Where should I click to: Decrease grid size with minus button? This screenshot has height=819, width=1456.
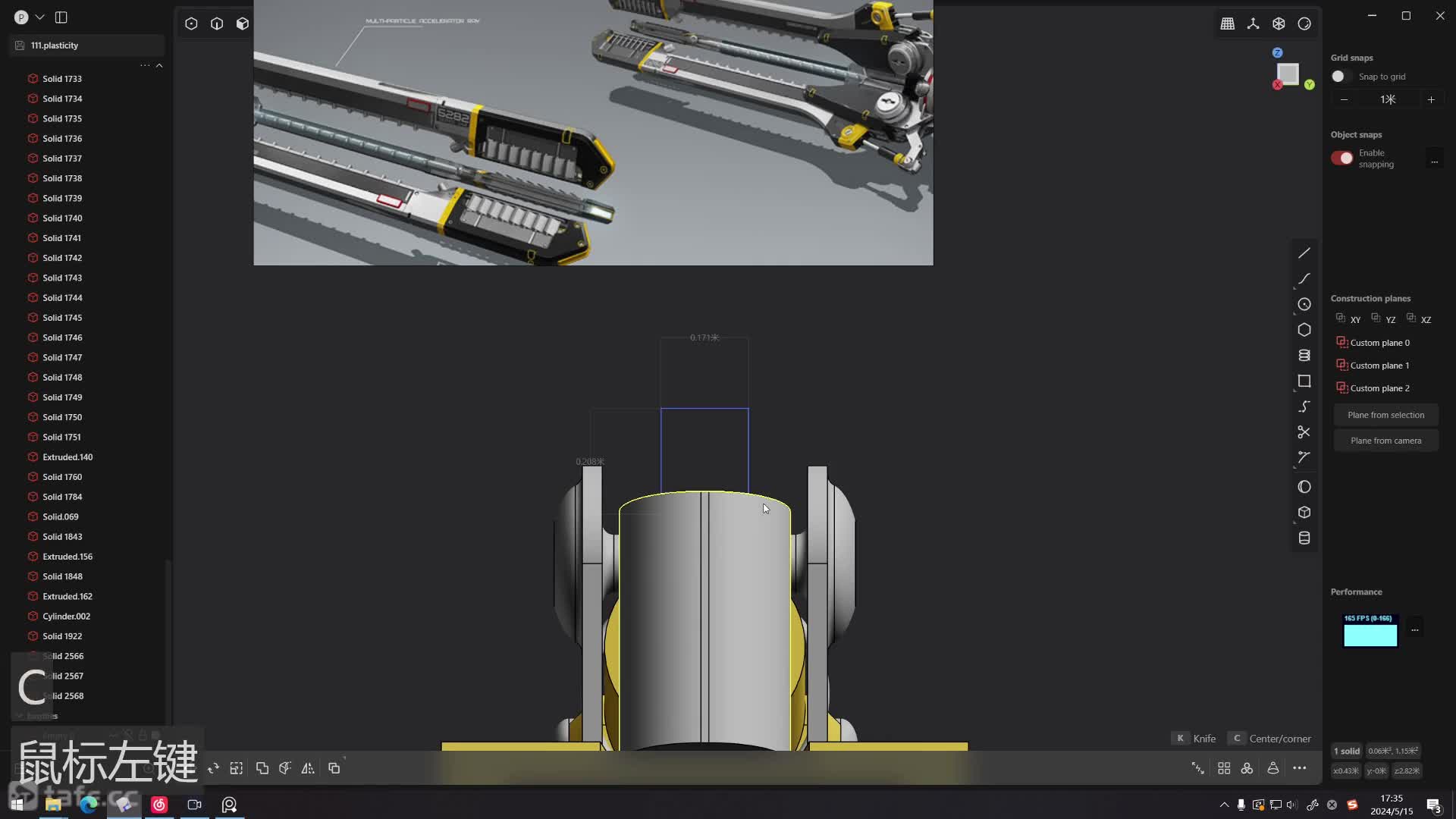point(1345,99)
